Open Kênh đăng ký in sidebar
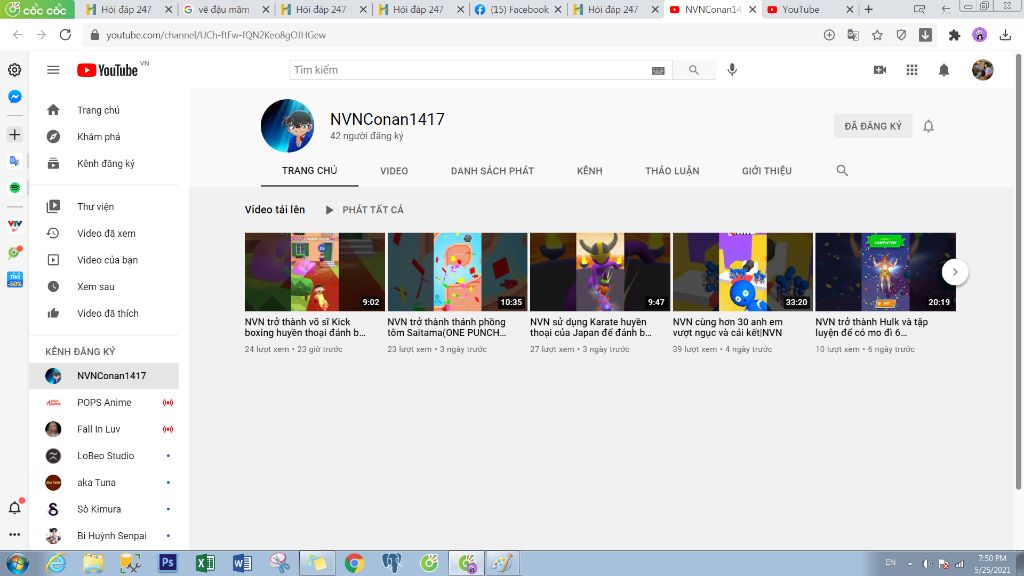1024x576 pixels. point(104,163)
